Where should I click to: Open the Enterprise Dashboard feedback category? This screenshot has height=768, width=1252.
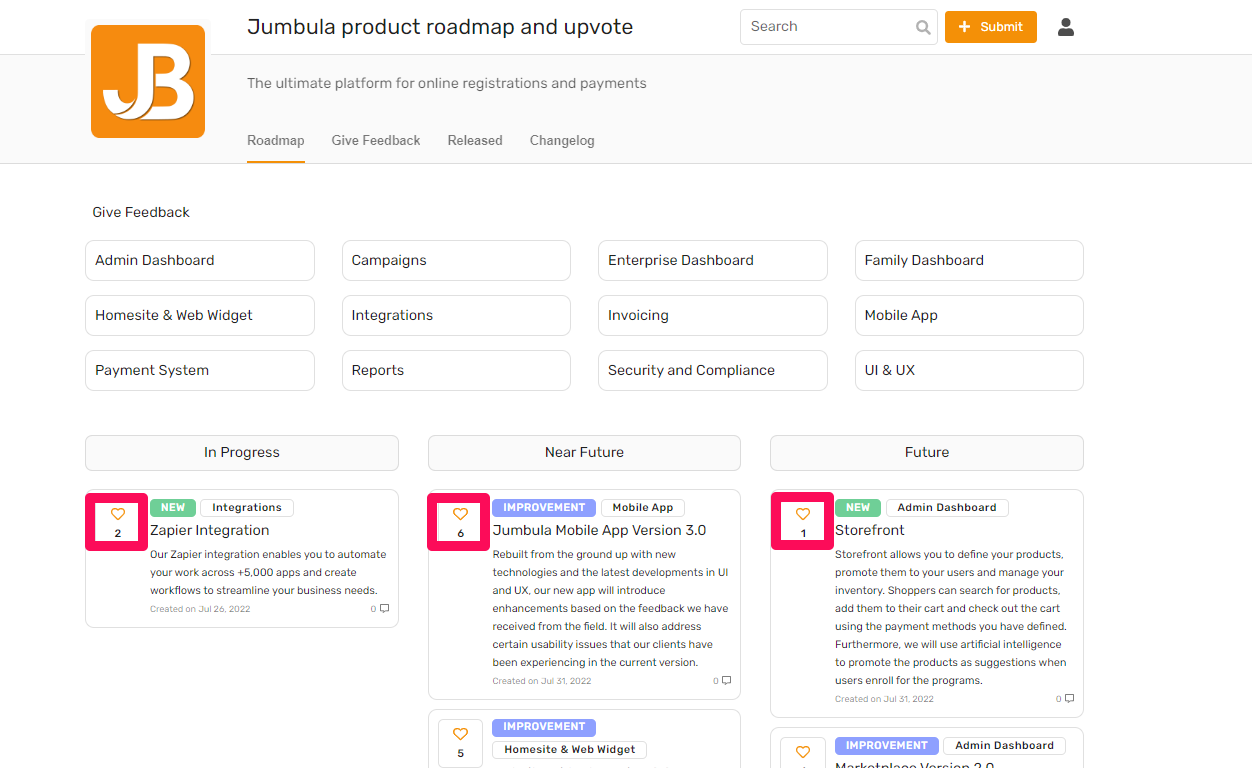point(713,260)
